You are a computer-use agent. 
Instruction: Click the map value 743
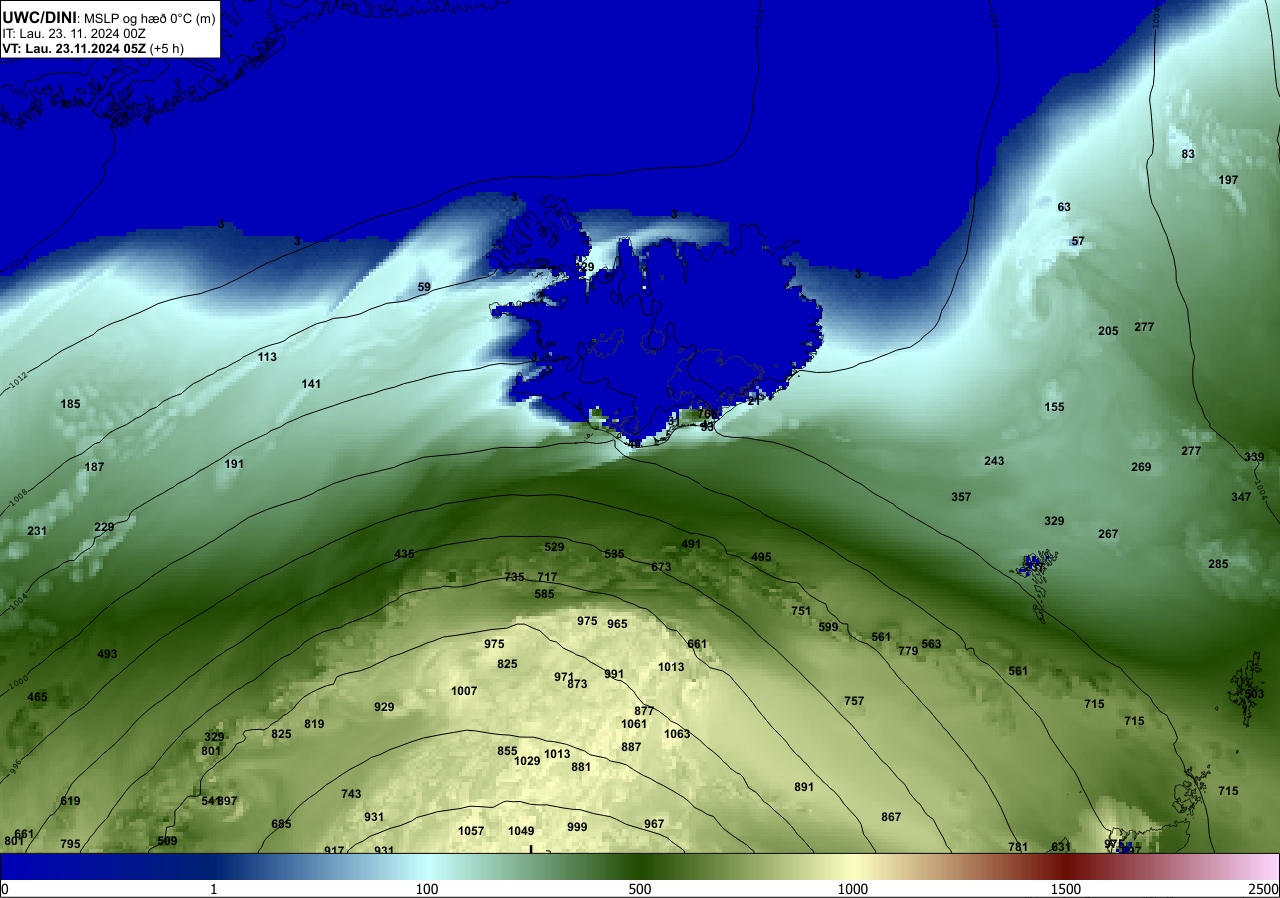click(351, 794)
